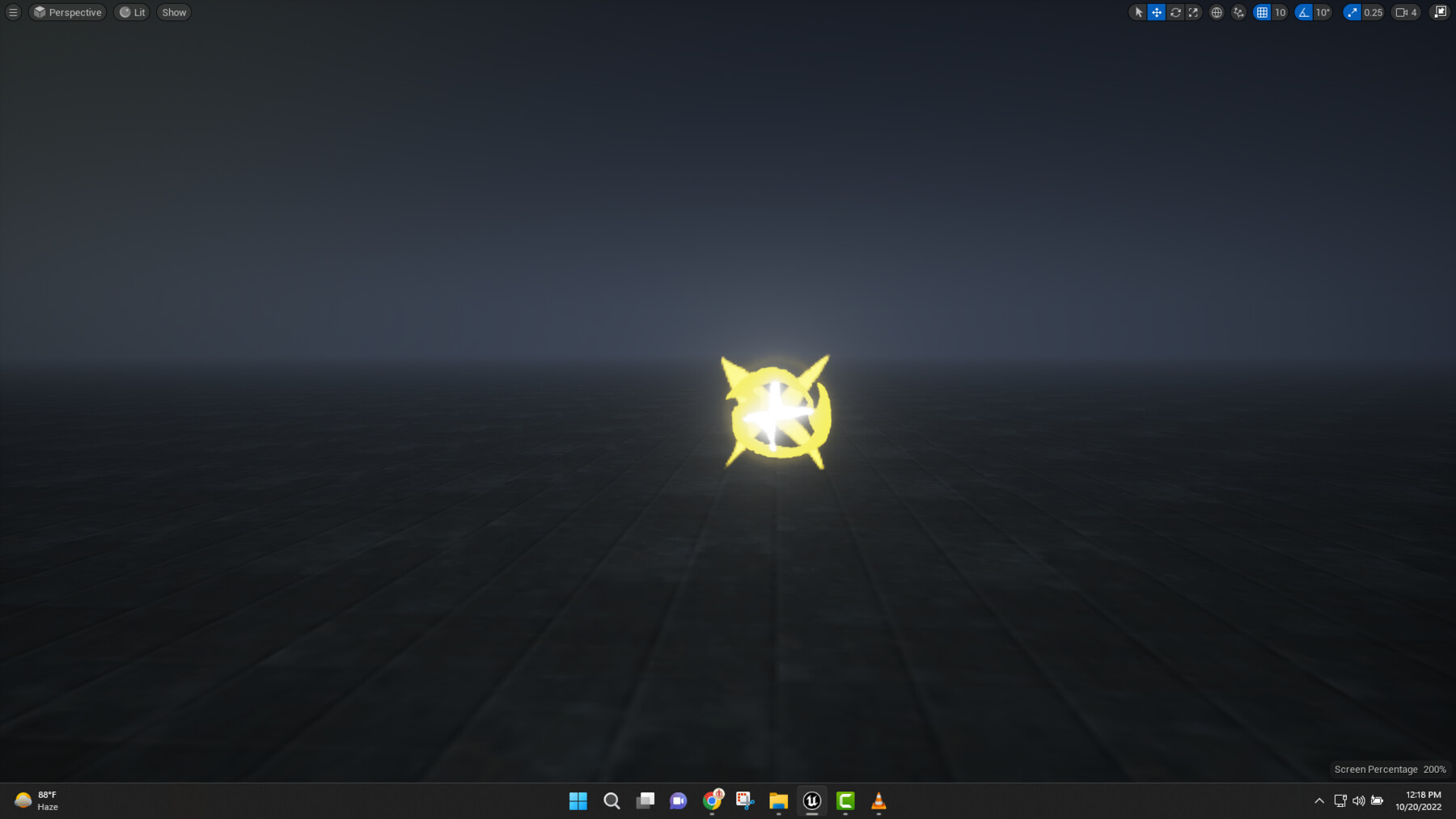The width and height of the screenshot is (1456, 819).
Task: Activate the Select tool in the viewport toolbar
Action: pyautogui.click(x=1139, y=12)
